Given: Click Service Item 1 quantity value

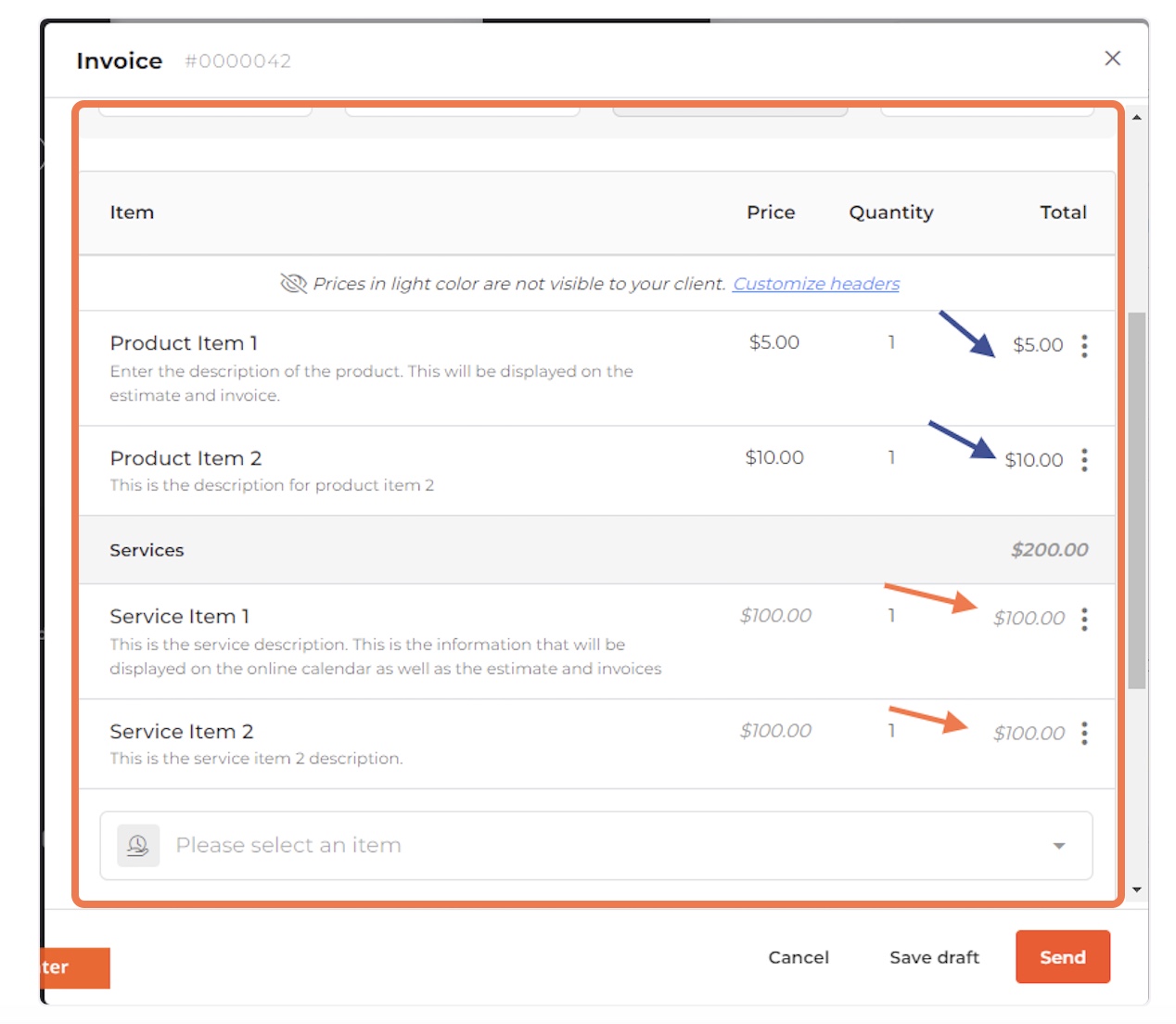Looking at the screenshot, I should (x=891, y=615).
